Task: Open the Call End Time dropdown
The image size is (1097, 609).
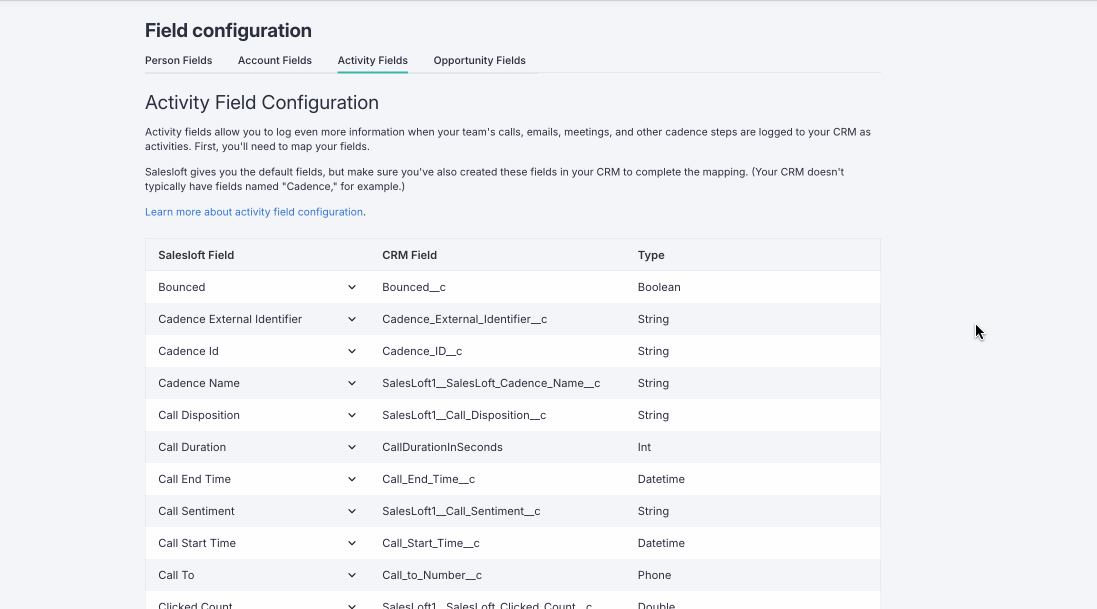Action: pos(351,479)
